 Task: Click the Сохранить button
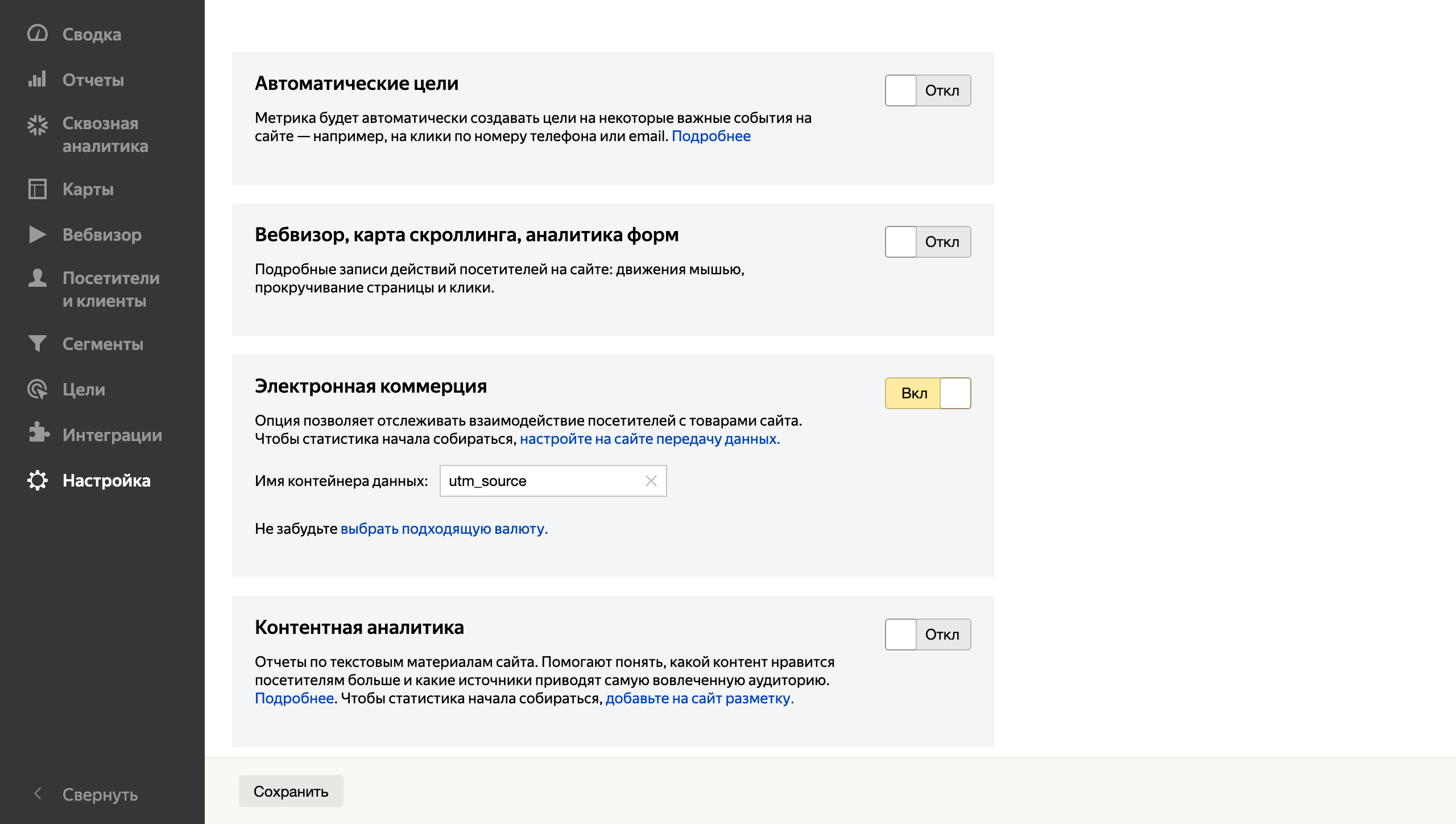(291, 791)
